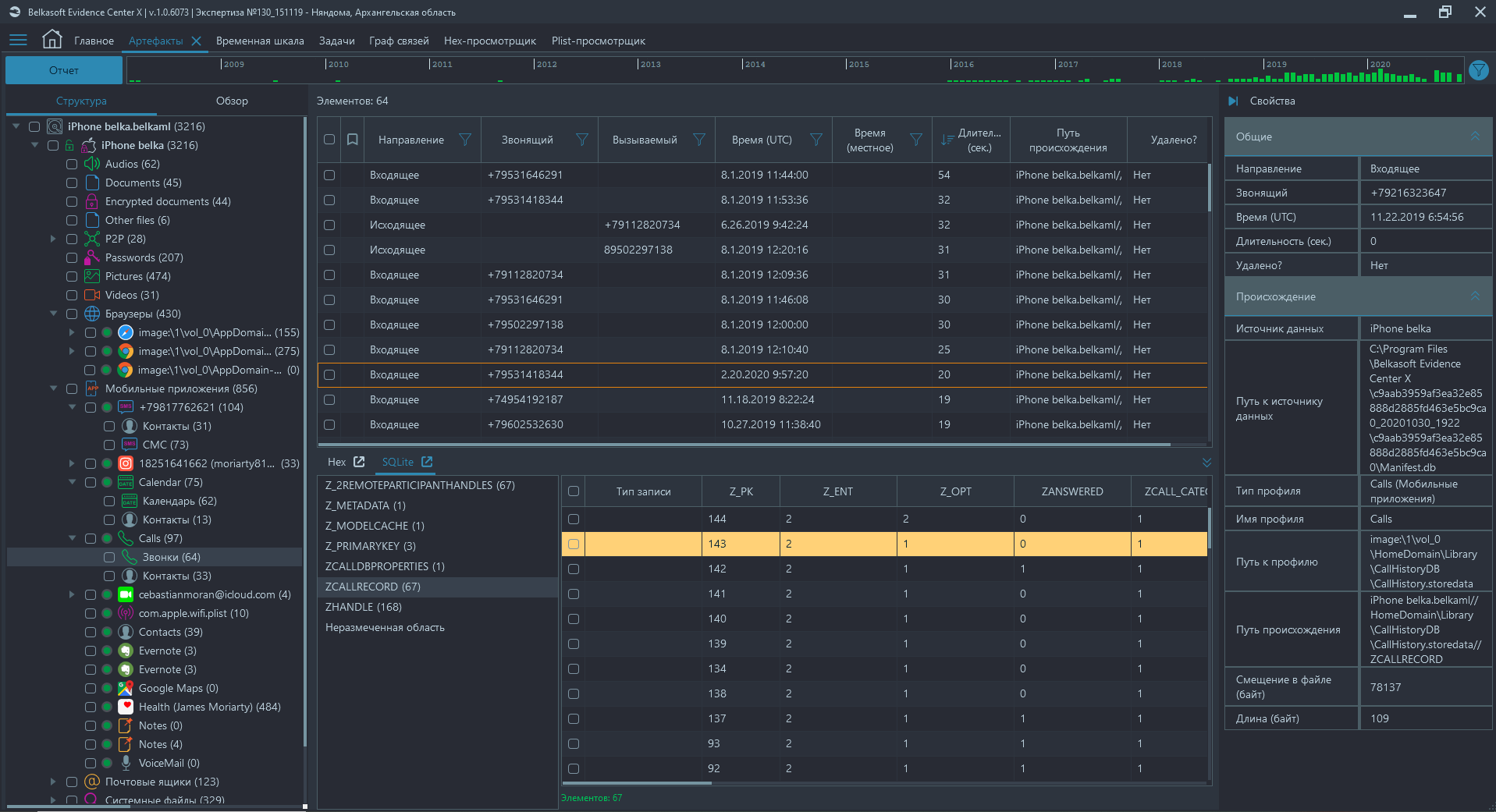Click the Отчет report button
1496x812 pixels.
pyautogui.click(x=64, y=70)
